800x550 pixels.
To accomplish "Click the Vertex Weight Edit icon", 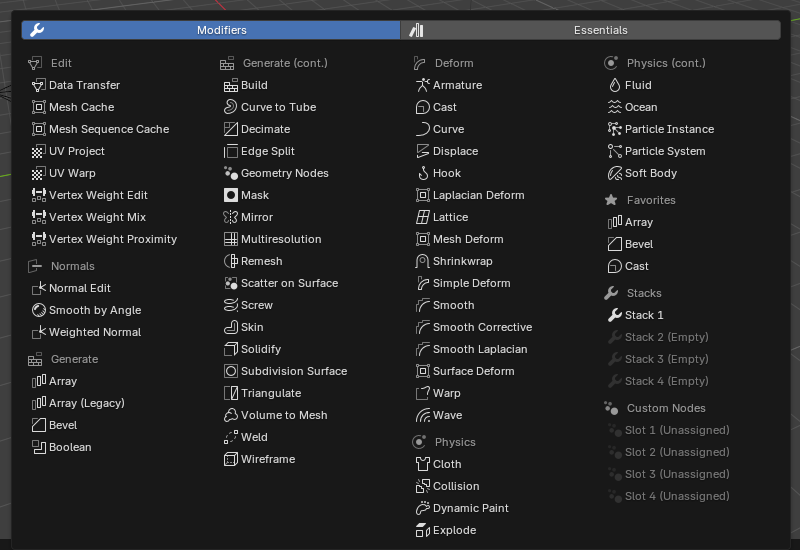I will point(38,195).
